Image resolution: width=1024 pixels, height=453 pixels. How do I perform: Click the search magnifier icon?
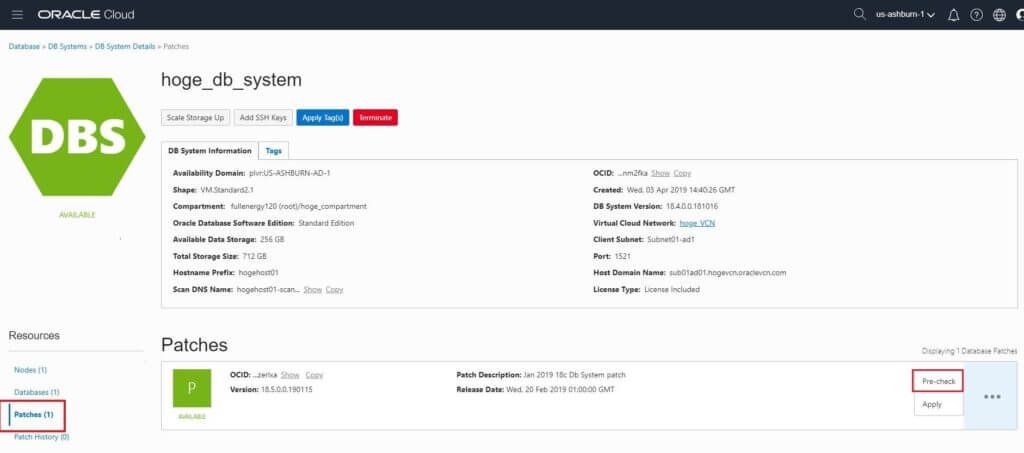point(859,15)
